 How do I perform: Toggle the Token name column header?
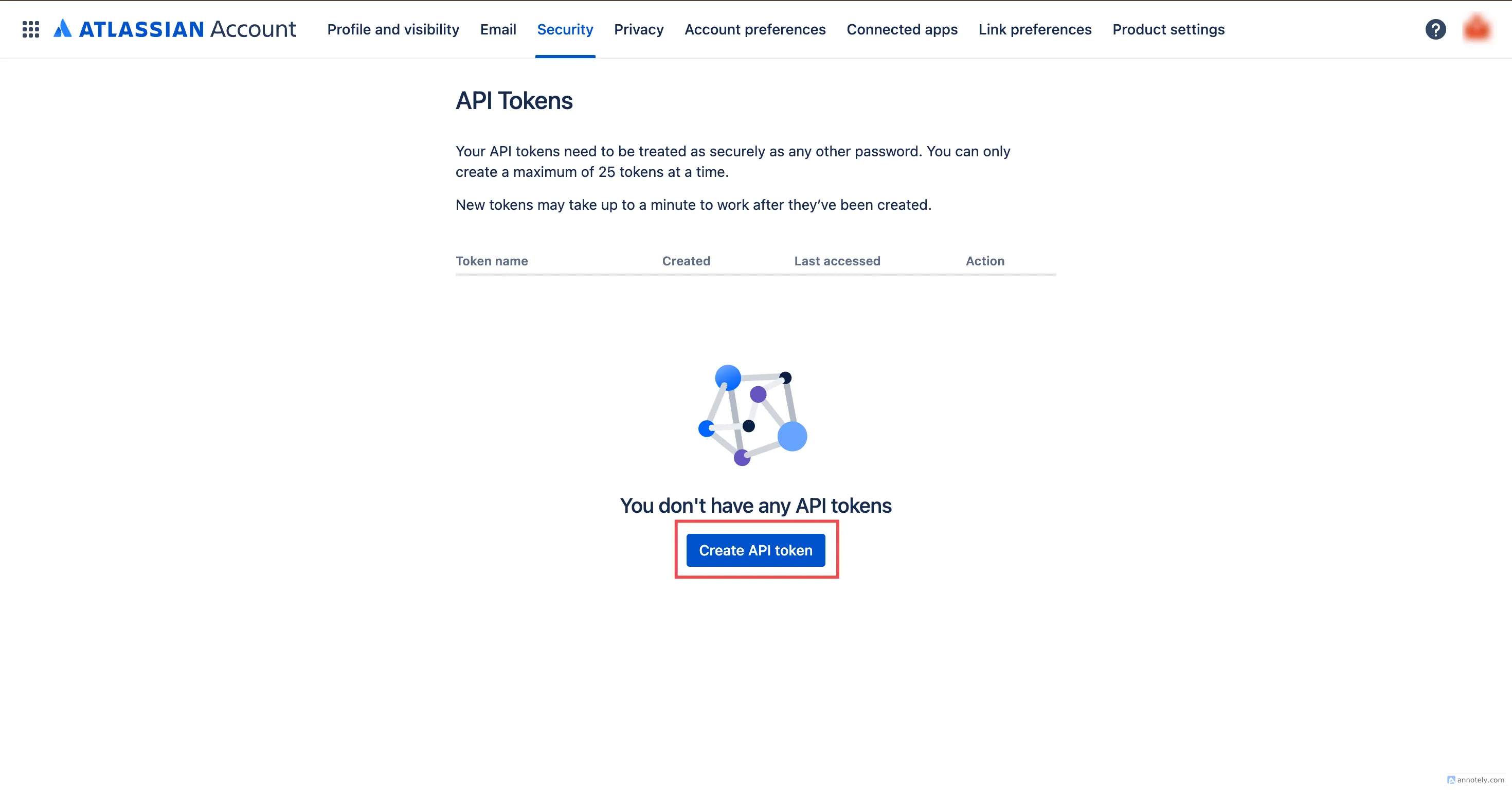pos(492,260)
